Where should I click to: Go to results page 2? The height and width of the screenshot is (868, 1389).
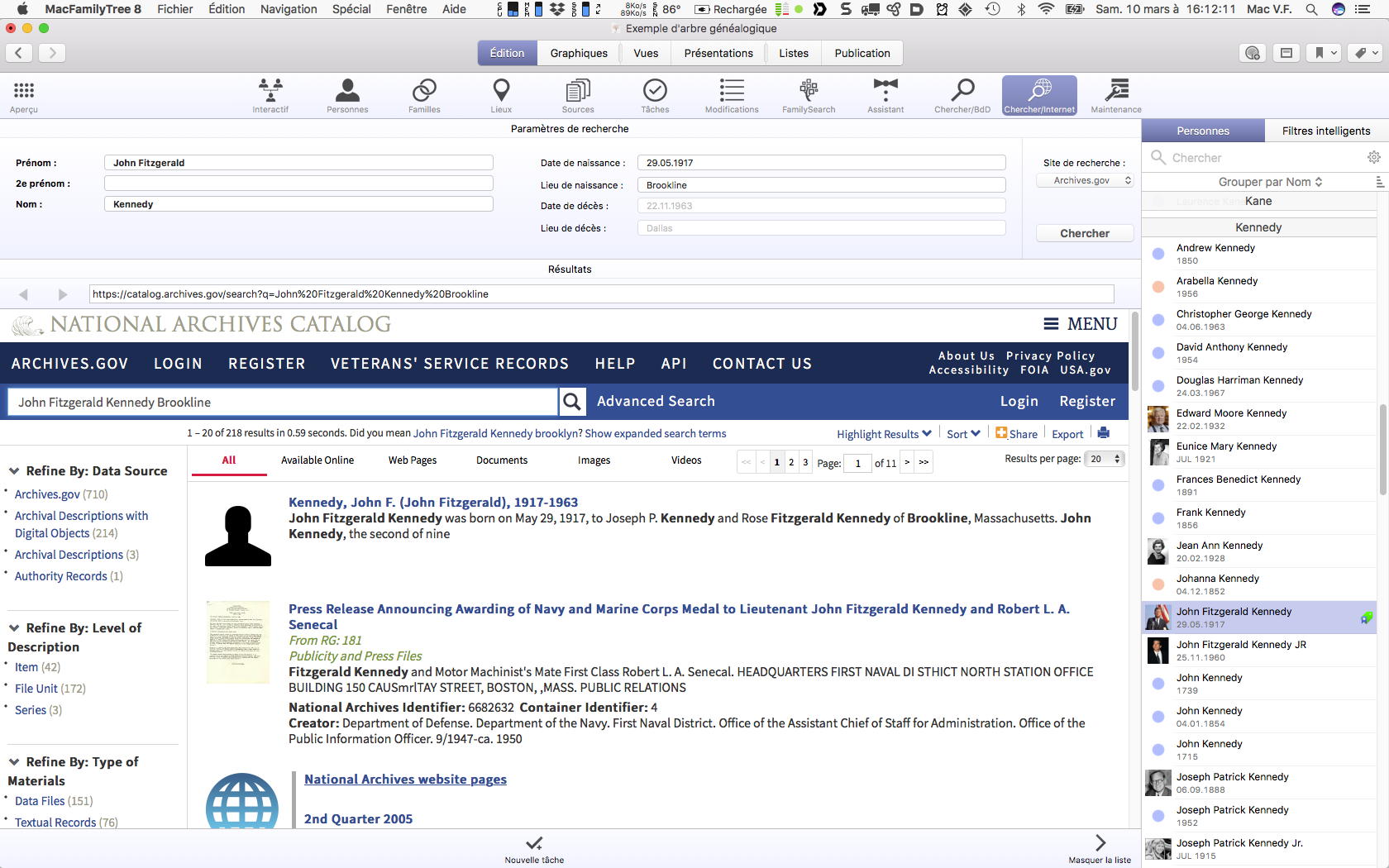click(x=791, y=462)
